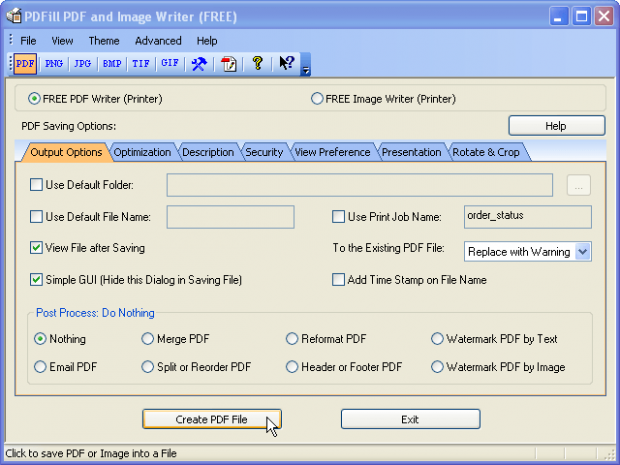Click the Exit button
The width and height of the screenshot is (620, 465).
coord(410,419)
